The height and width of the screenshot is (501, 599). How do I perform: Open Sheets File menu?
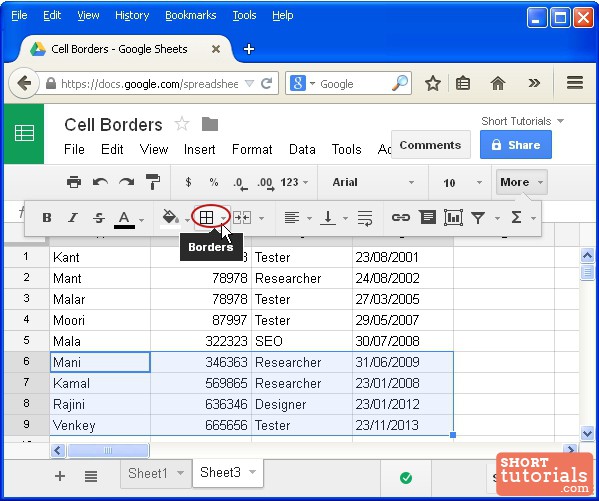(74, 149)
